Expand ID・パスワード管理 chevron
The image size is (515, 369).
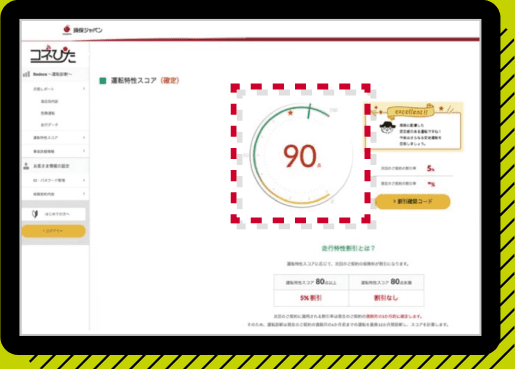pyautogui.click(x=84, y=180)
